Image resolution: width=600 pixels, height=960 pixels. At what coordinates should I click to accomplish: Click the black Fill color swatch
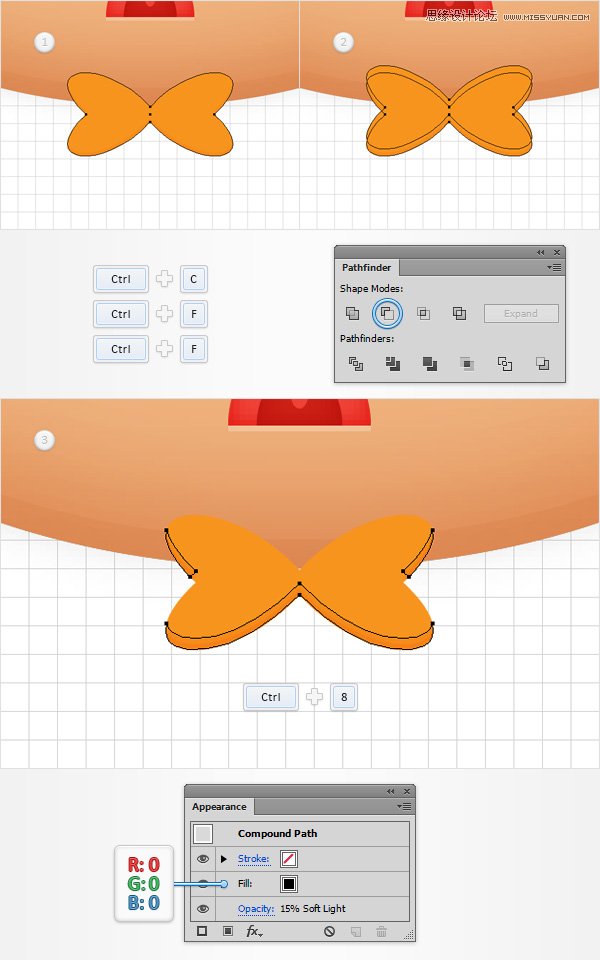[289, 884]
